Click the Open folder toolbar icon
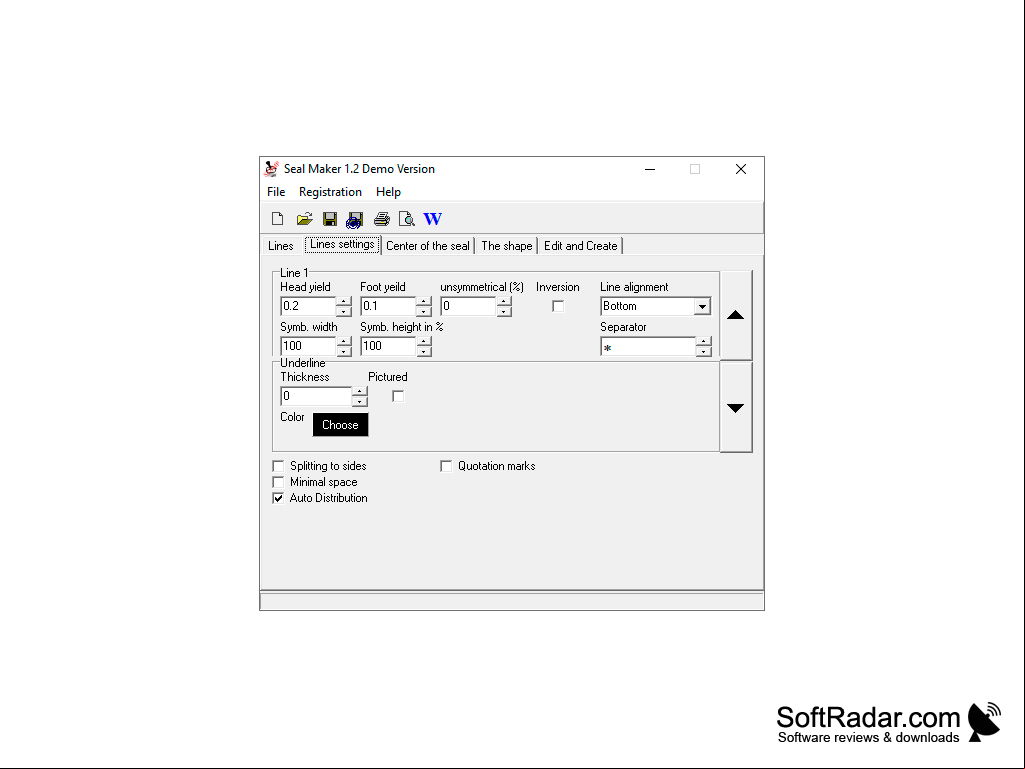 304,219
